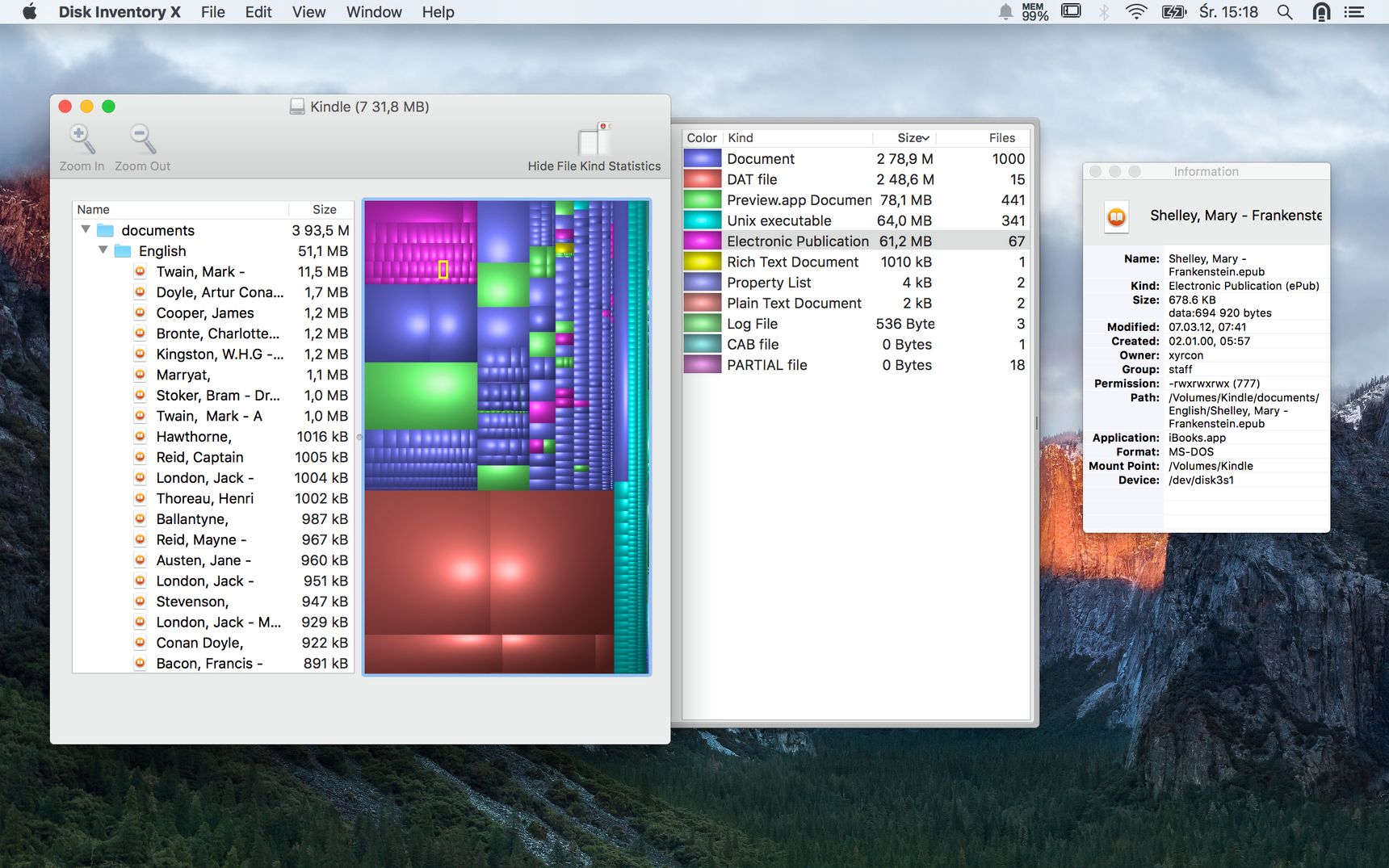Click the ePub icon in the Information panel header
This screenshot has width=1389, height=868.
[1117, 216]
